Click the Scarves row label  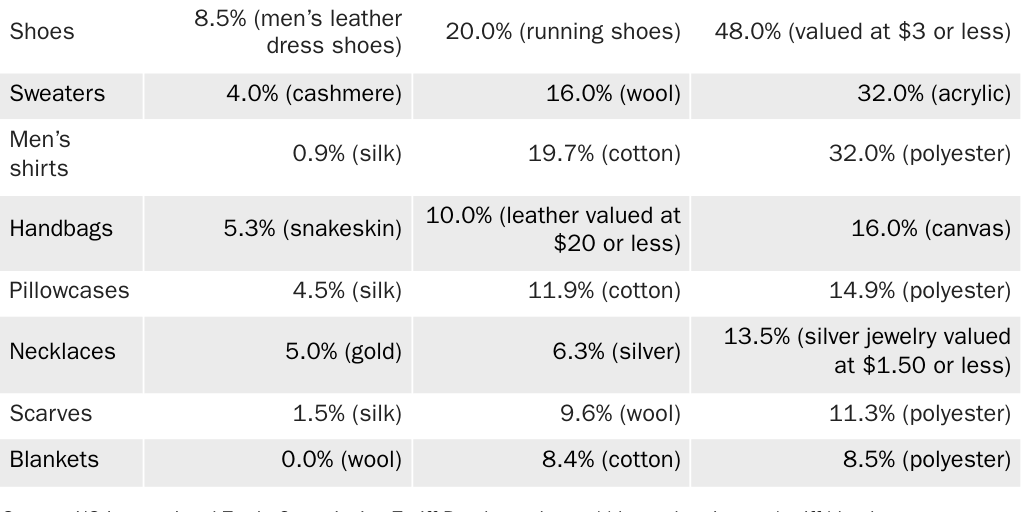click(50, 414)
